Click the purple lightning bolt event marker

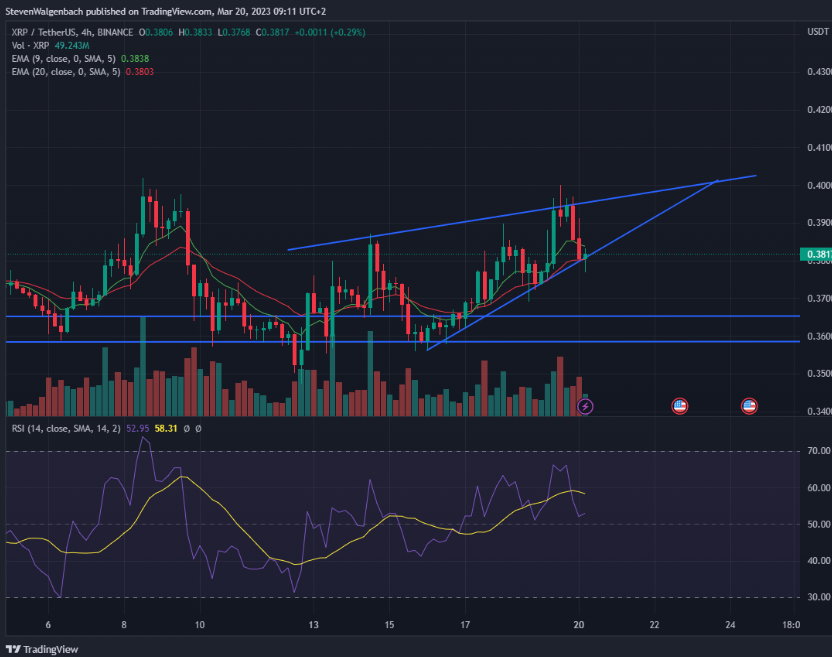[583, 405]
